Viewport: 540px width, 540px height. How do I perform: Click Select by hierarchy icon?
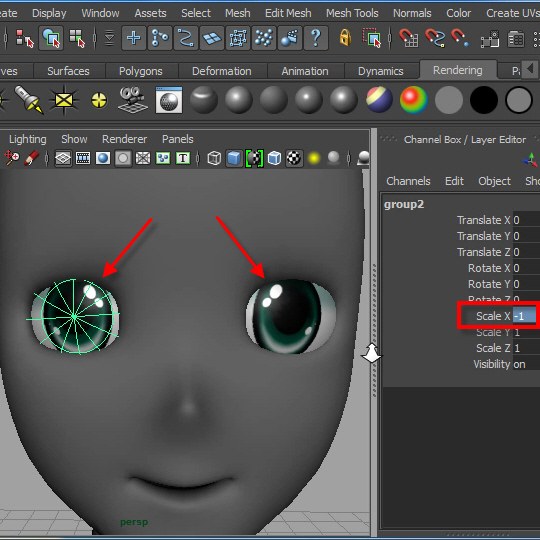point(25,38)
